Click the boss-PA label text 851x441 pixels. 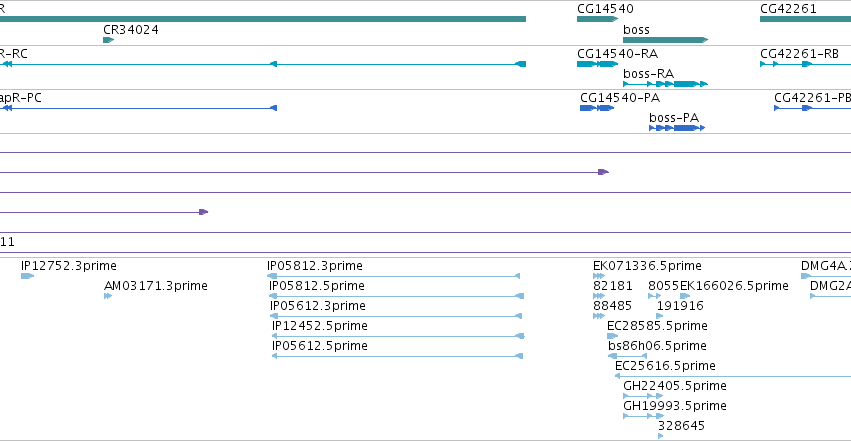click(674, 118)
